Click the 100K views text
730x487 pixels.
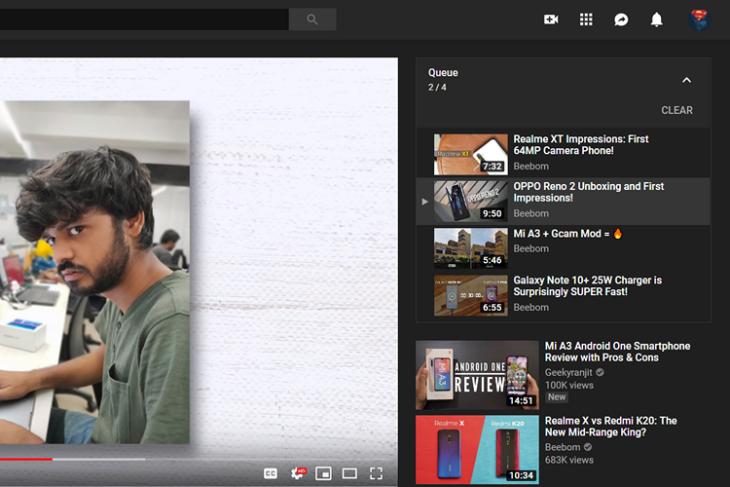[x=569, y=386]
